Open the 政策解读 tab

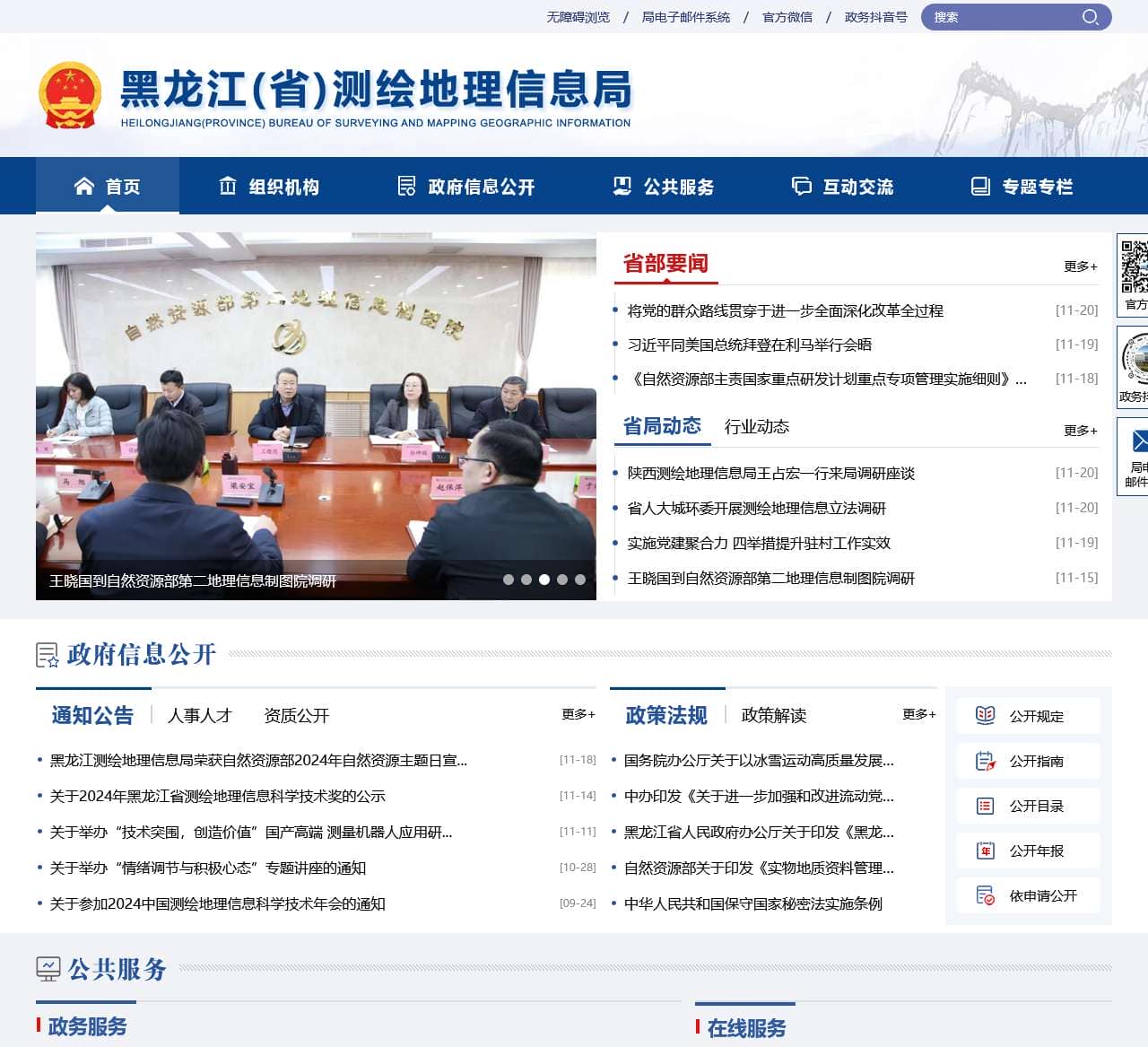pos(773,716)
